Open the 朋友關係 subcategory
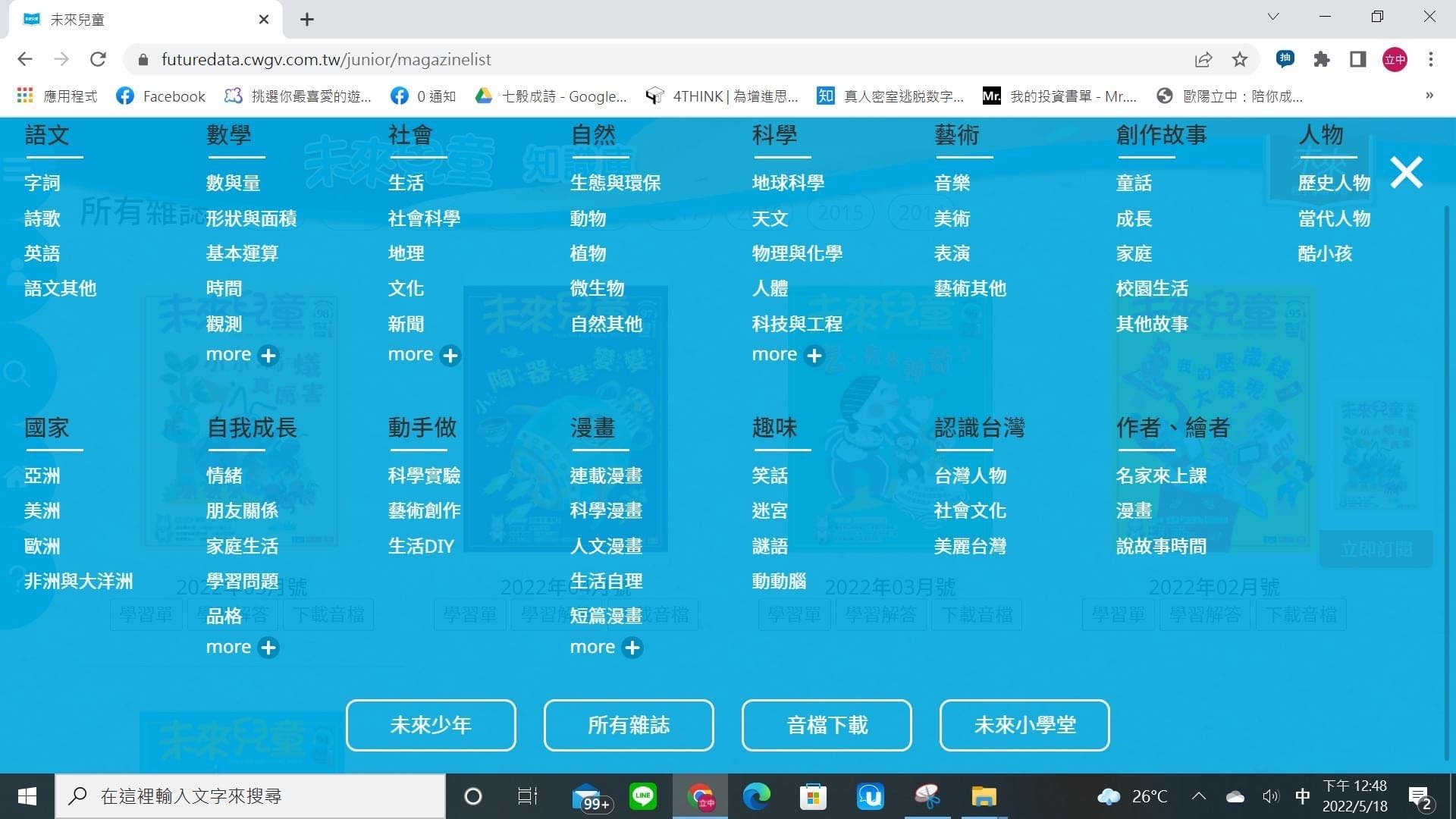1456x819 pixels. [243, 510]
